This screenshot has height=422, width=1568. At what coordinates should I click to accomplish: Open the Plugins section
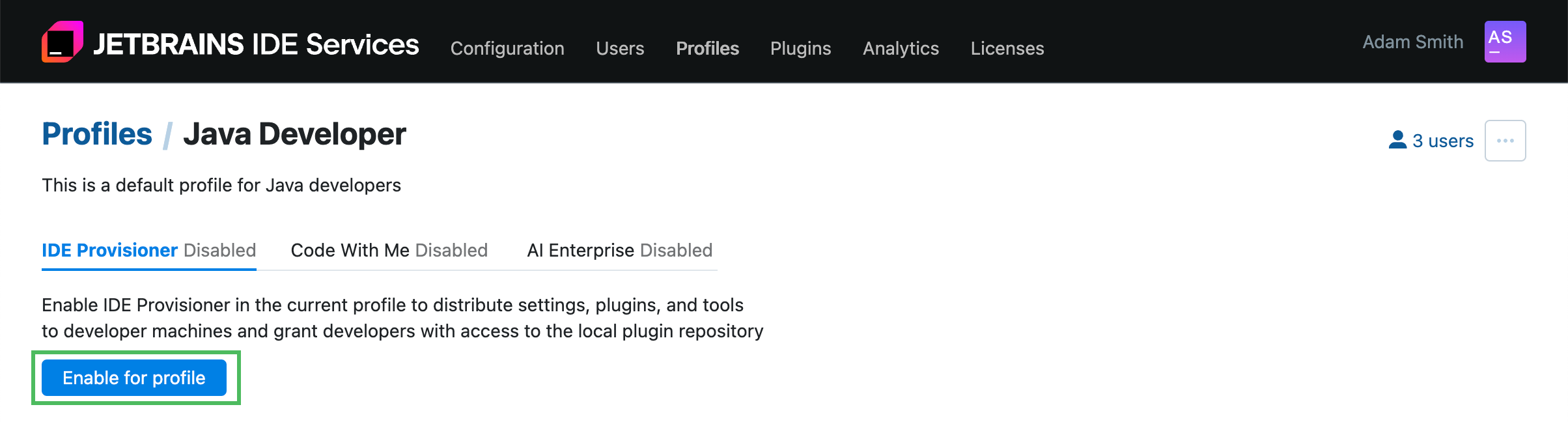pyautogui.click(x=800, y=48)
